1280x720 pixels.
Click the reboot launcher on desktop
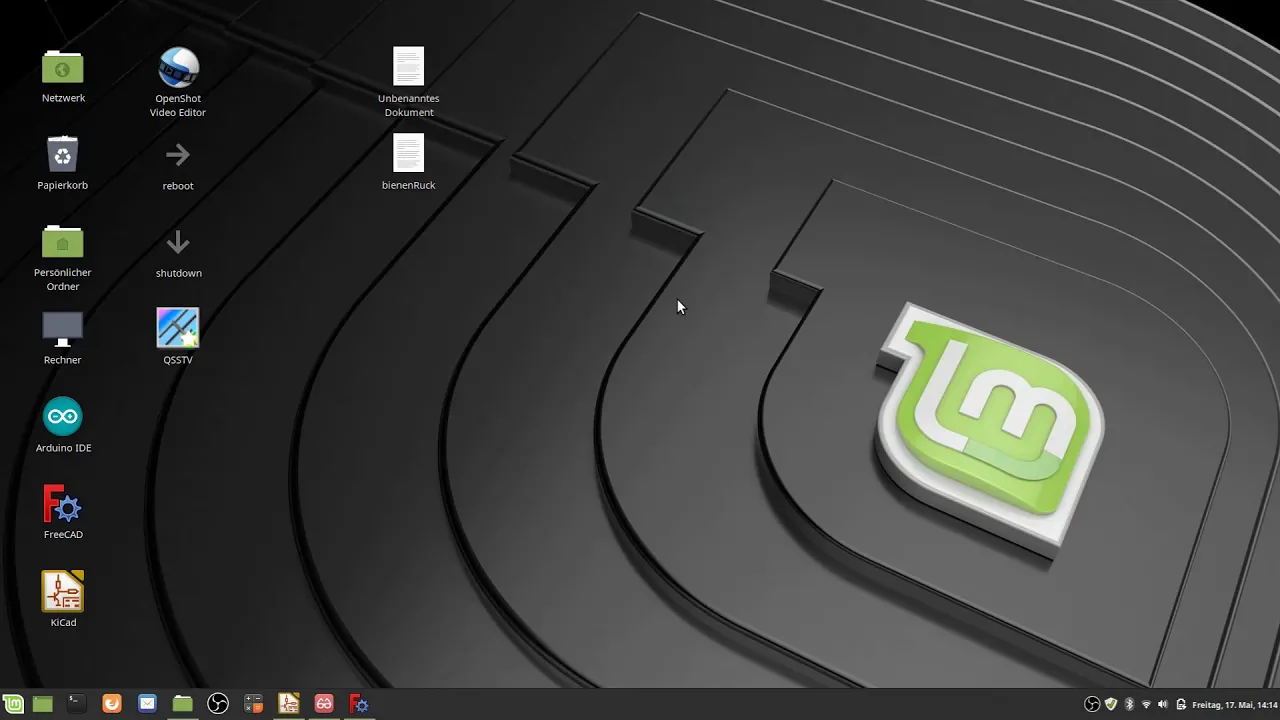point(178,155)
